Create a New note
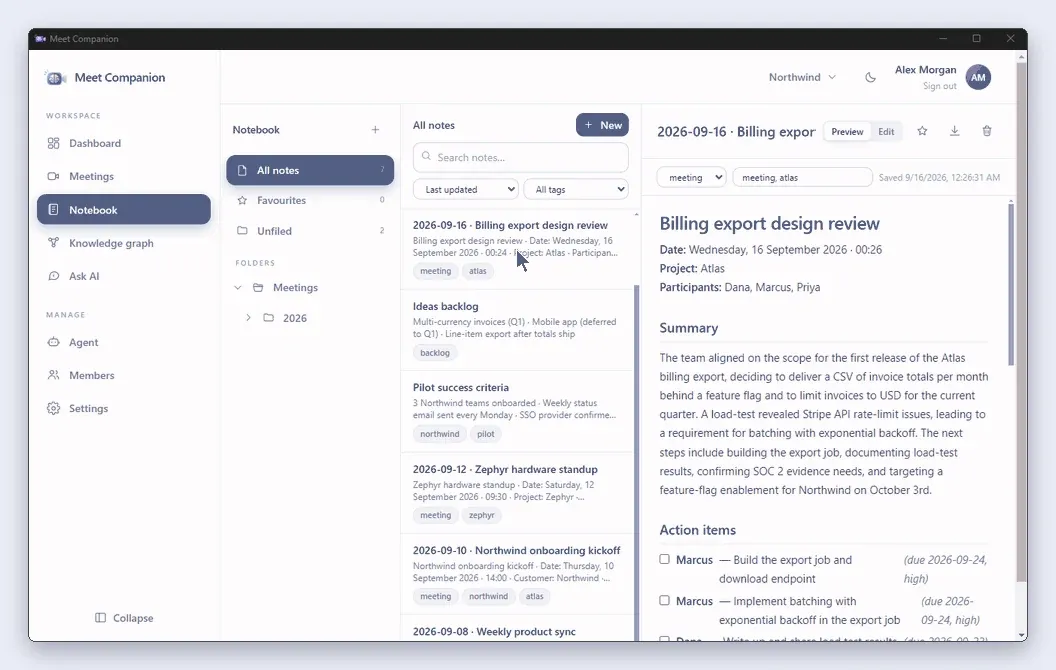The width and height of the screenshot is (1056, 670). point(602,125)
